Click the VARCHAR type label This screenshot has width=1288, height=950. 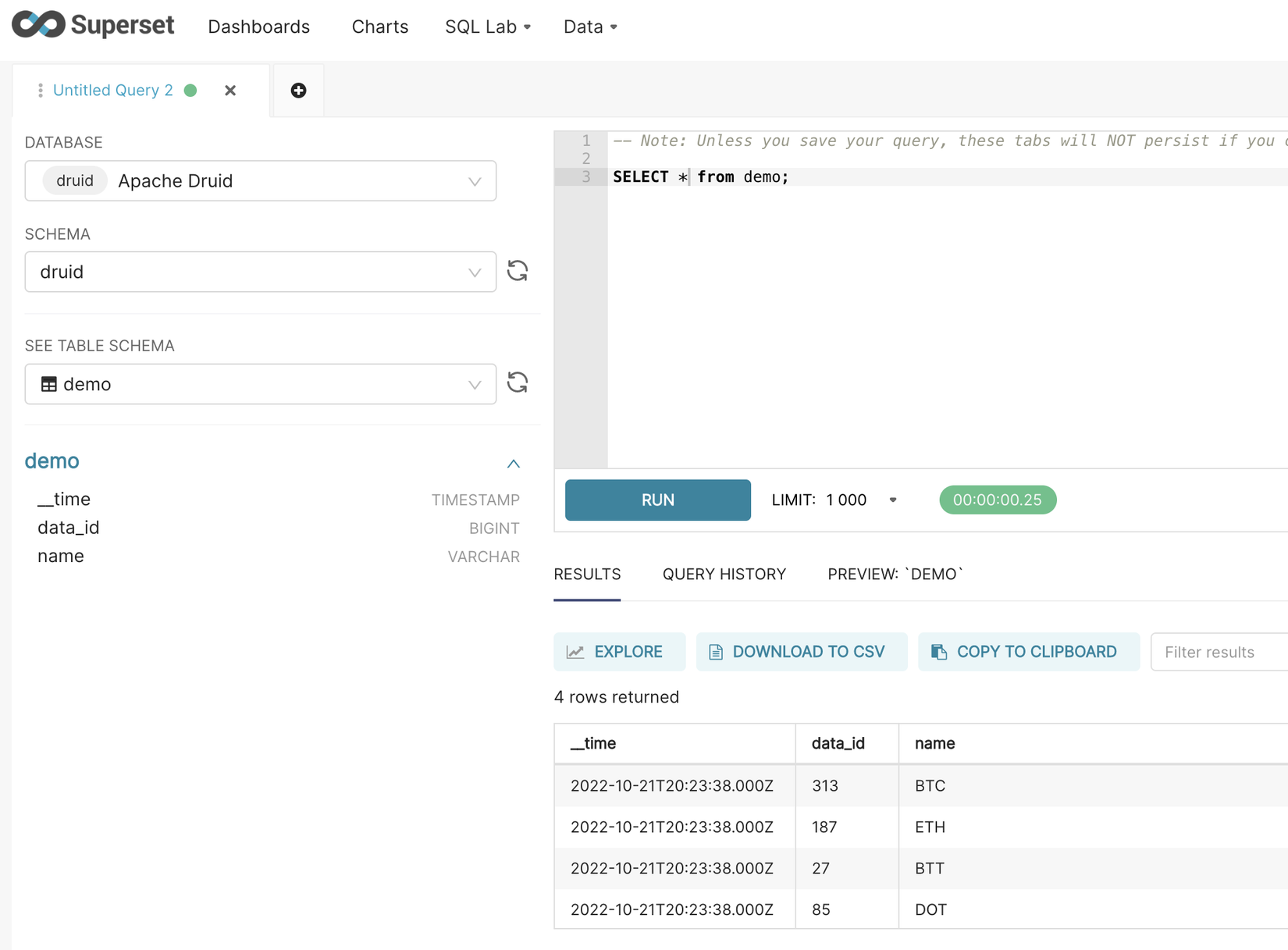[x=484, y=557]
